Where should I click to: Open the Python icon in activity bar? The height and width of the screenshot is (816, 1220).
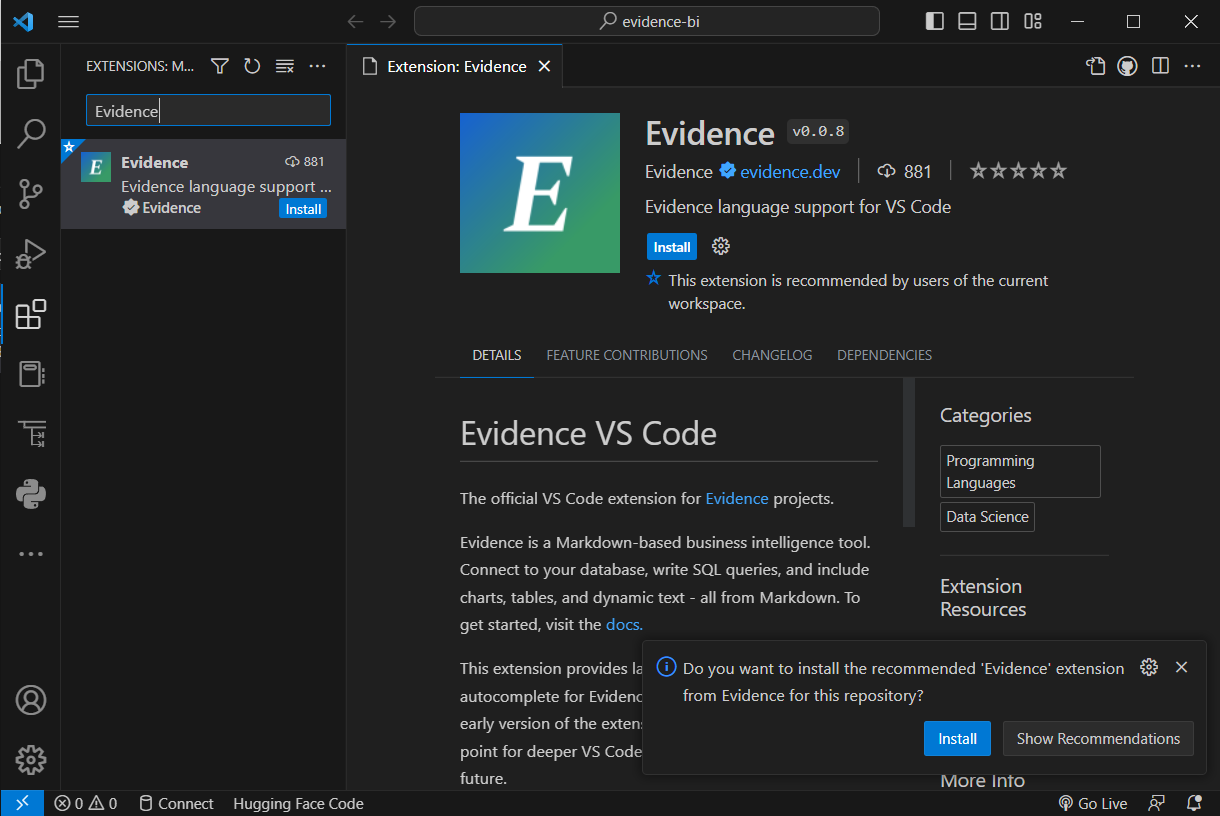point(31,493)
